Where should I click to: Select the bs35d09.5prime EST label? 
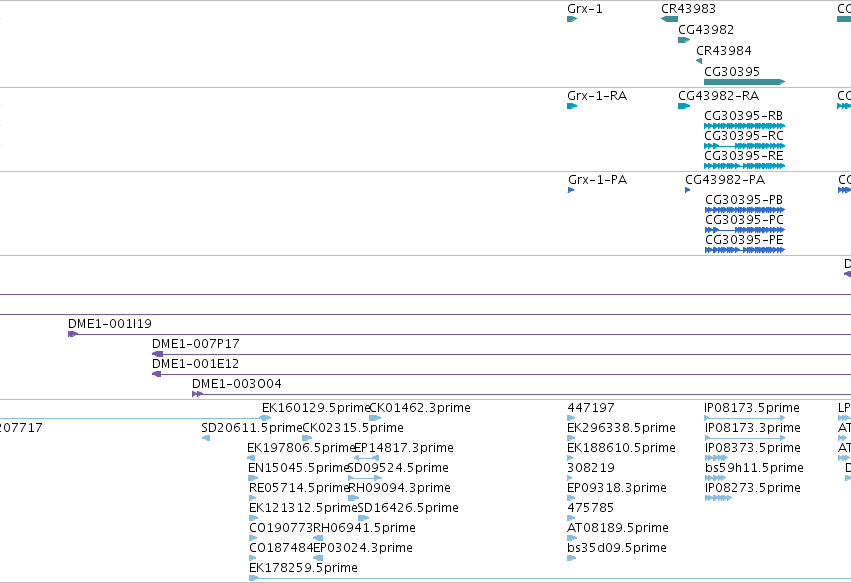[617, 548]
